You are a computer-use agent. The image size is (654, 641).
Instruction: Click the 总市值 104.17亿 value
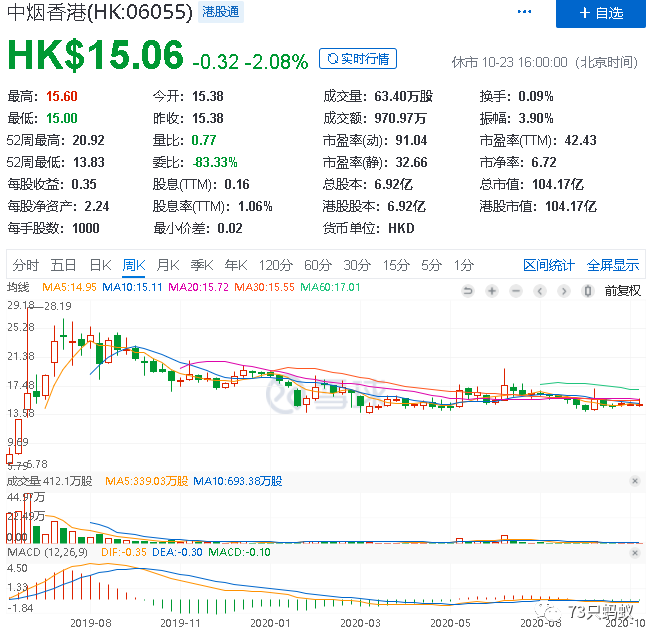pos(558,184)
